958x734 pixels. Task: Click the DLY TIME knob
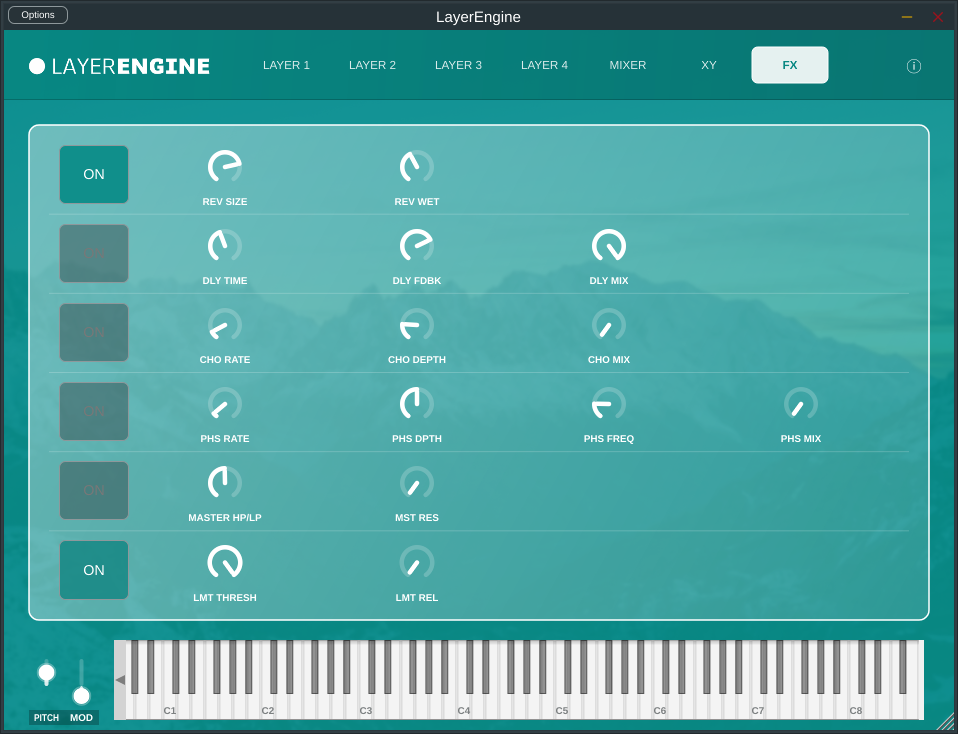tap(225, 246)
